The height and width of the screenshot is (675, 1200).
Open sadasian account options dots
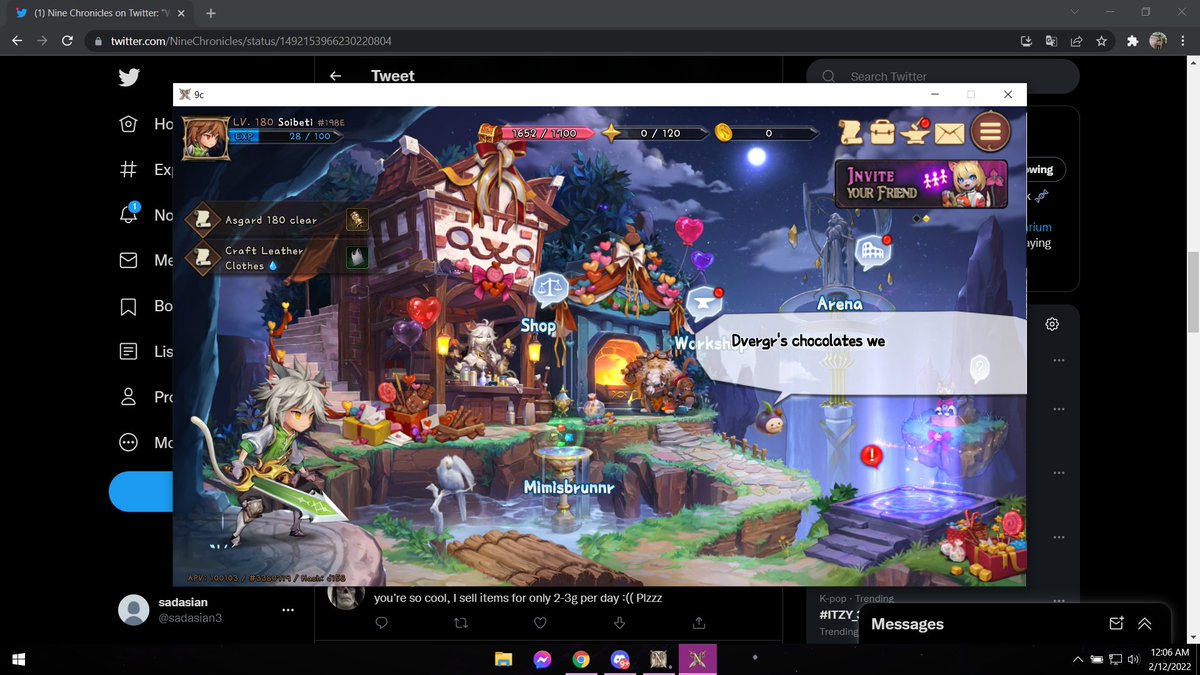click(288, 610)
